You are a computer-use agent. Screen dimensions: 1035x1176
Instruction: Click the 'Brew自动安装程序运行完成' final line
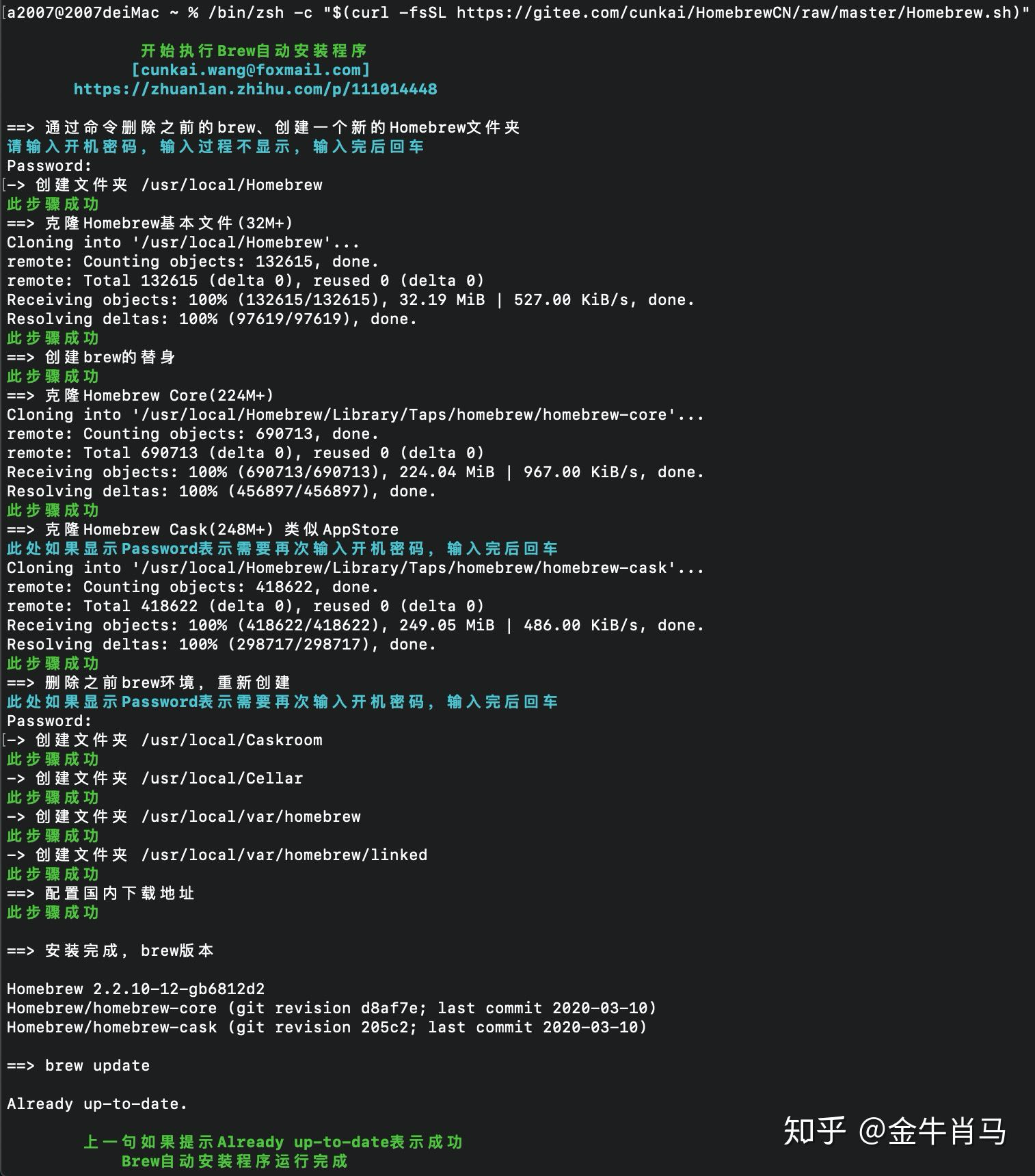[x=234, y=1161]
